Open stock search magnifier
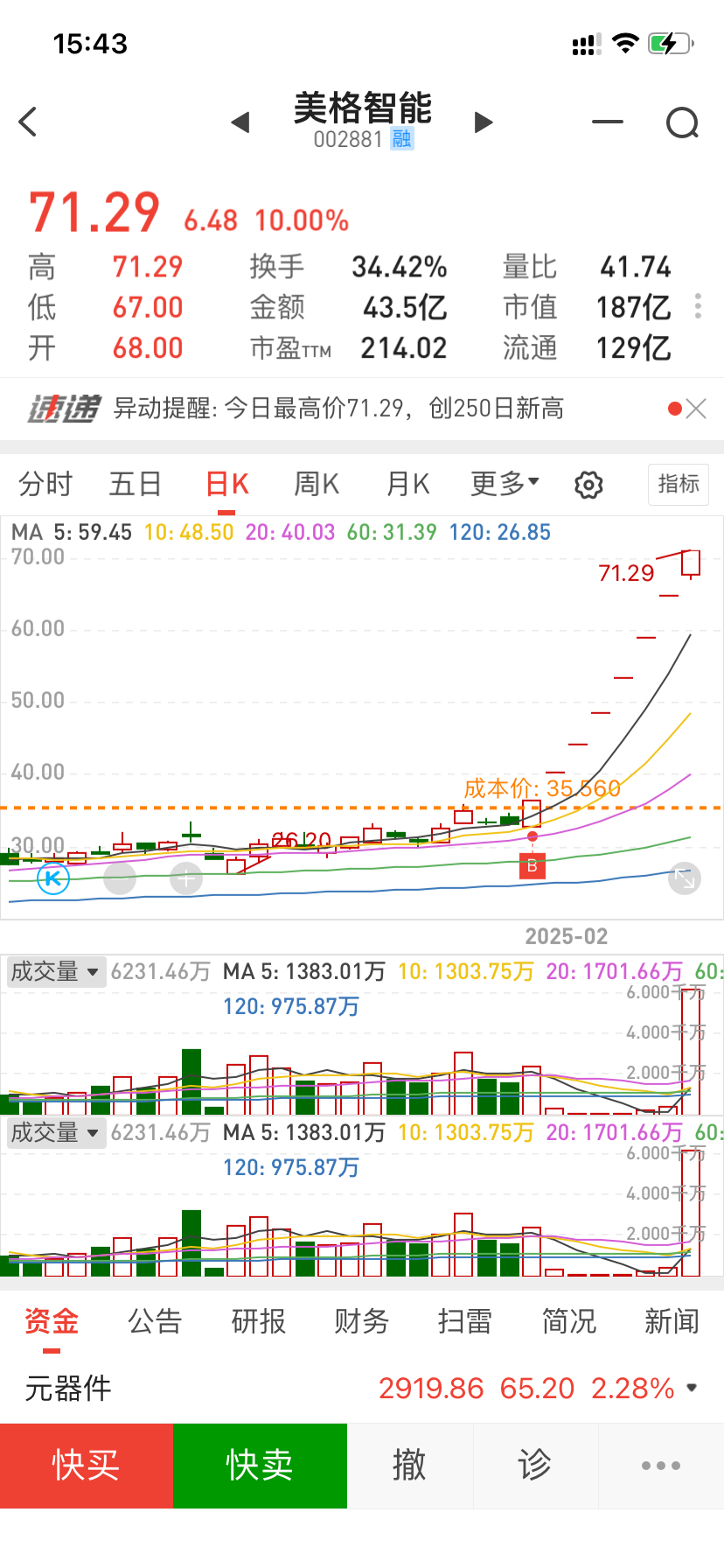 coord(683,122)
